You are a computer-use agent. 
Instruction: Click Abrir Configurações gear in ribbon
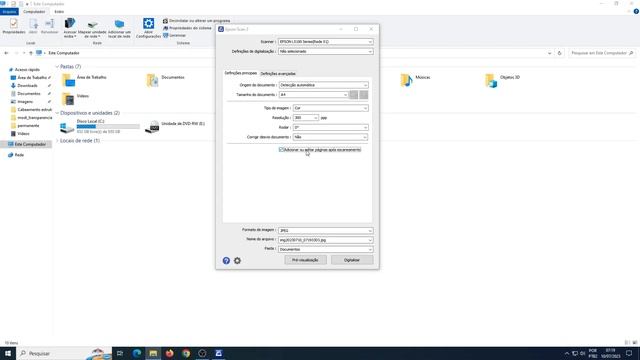pos(148,28)
